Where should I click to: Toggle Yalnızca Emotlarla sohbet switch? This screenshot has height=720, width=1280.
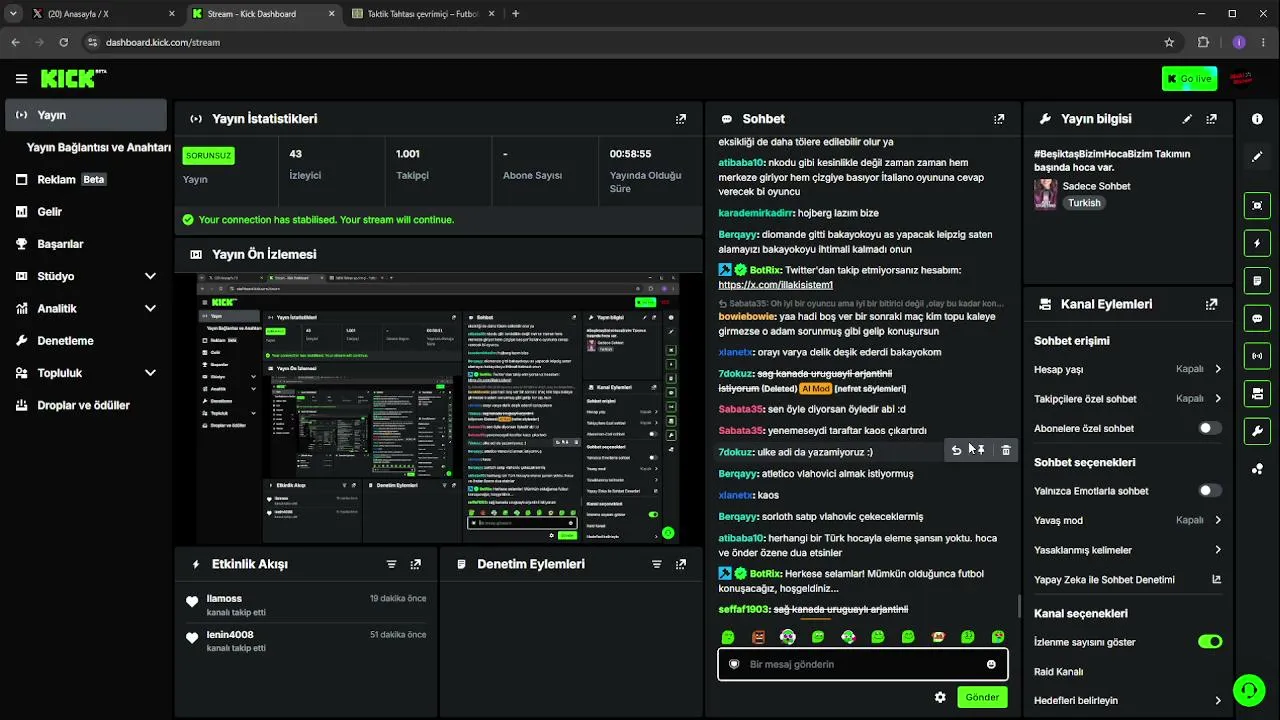(1210, 491)
